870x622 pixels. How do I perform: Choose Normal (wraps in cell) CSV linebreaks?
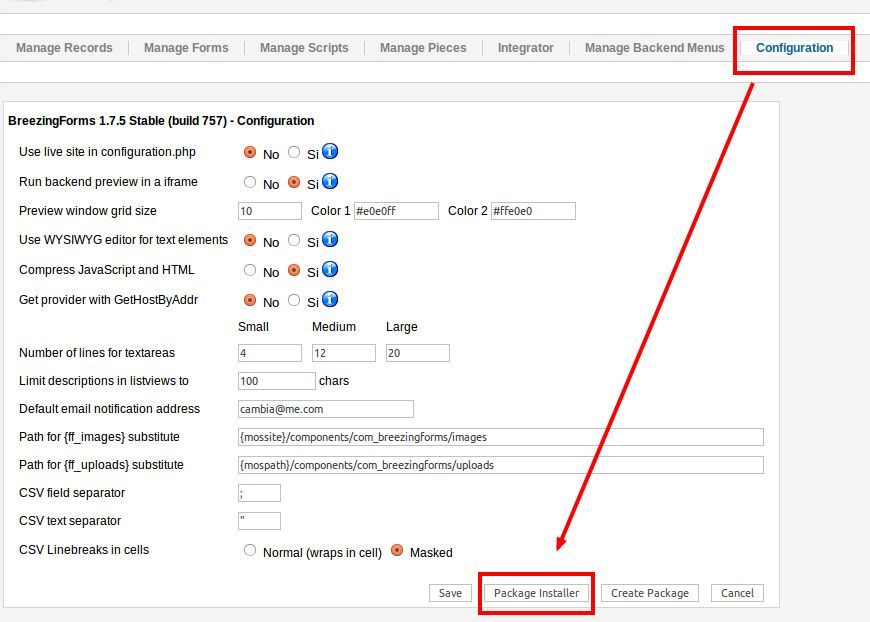[250, 550]
